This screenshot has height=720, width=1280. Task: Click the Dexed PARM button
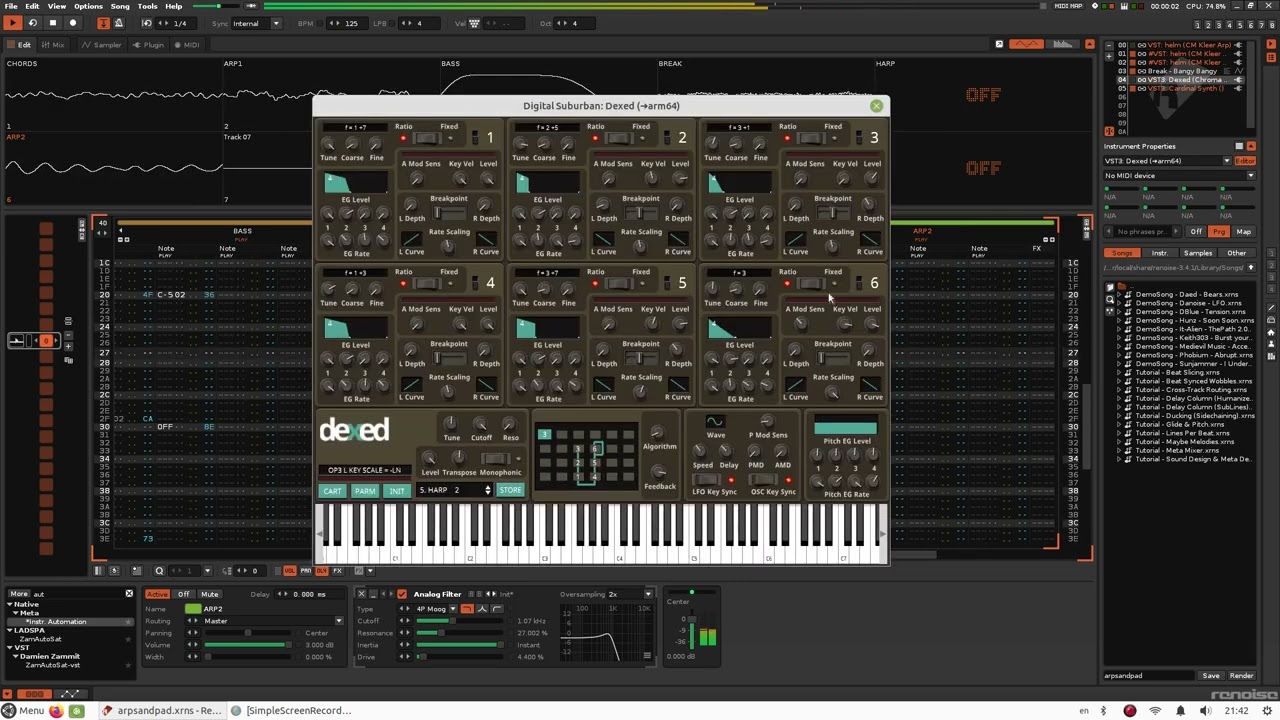pyautogui.click(x=365, y=491)
